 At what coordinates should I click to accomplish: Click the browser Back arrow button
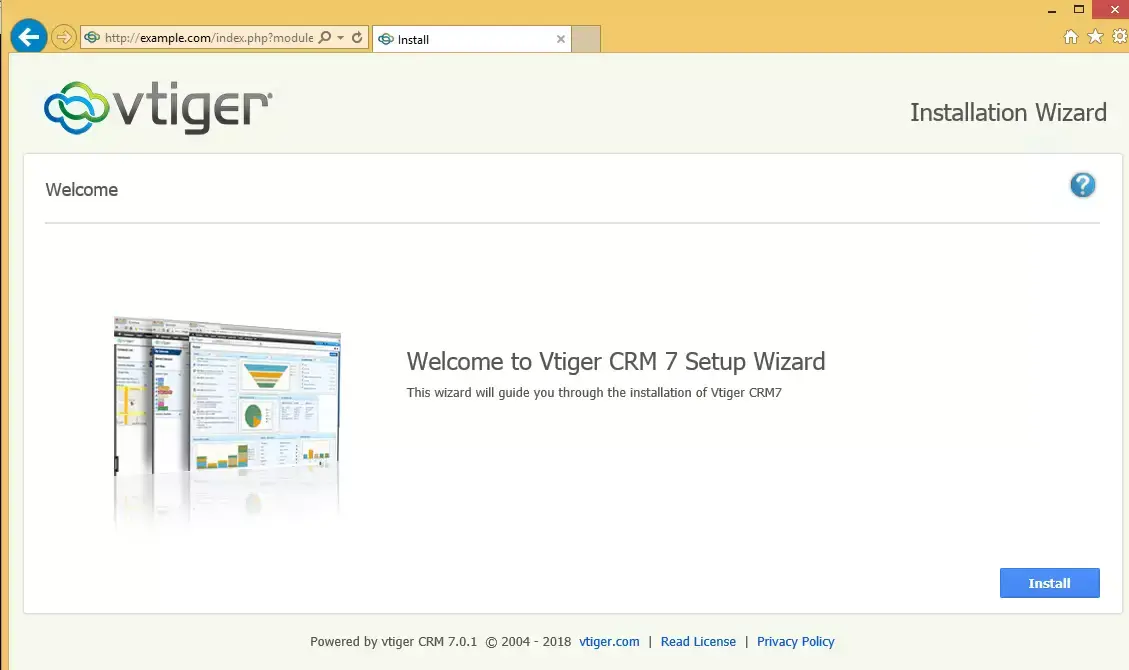click(28, 37)
